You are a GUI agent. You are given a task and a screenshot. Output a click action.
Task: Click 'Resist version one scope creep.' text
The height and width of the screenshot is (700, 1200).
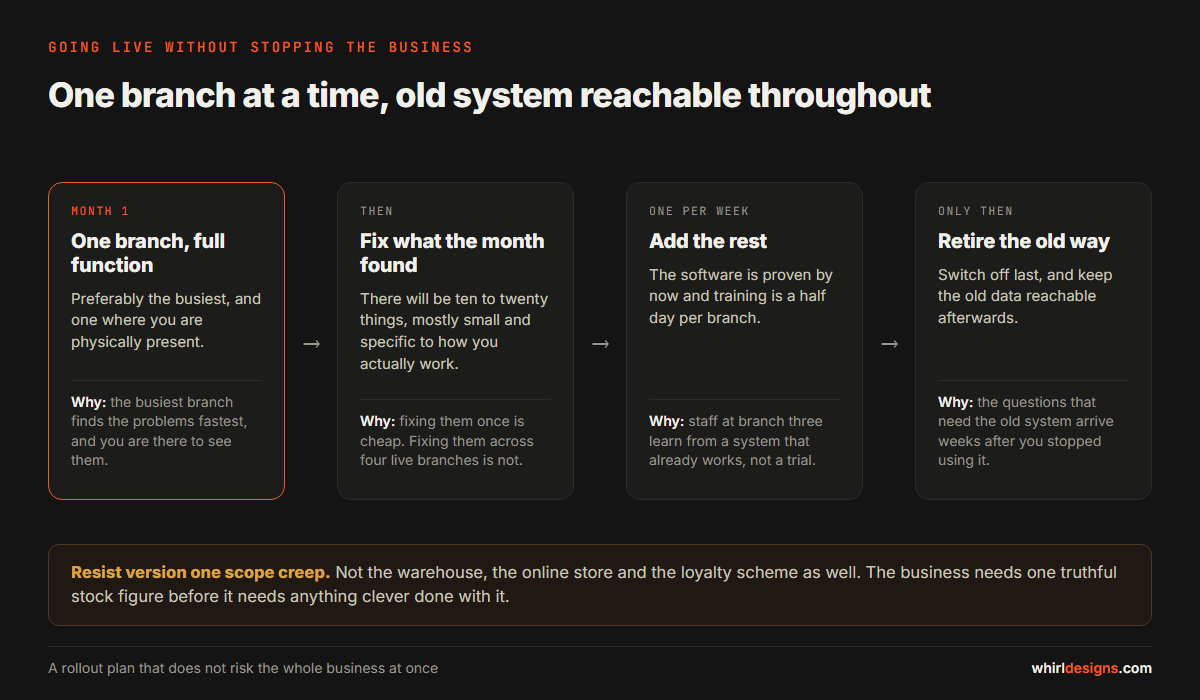(200, 572)
